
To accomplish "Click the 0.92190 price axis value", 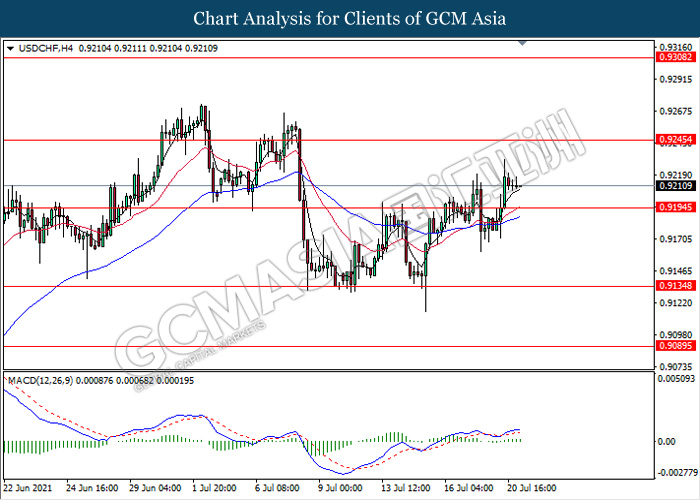I will 676,175.
